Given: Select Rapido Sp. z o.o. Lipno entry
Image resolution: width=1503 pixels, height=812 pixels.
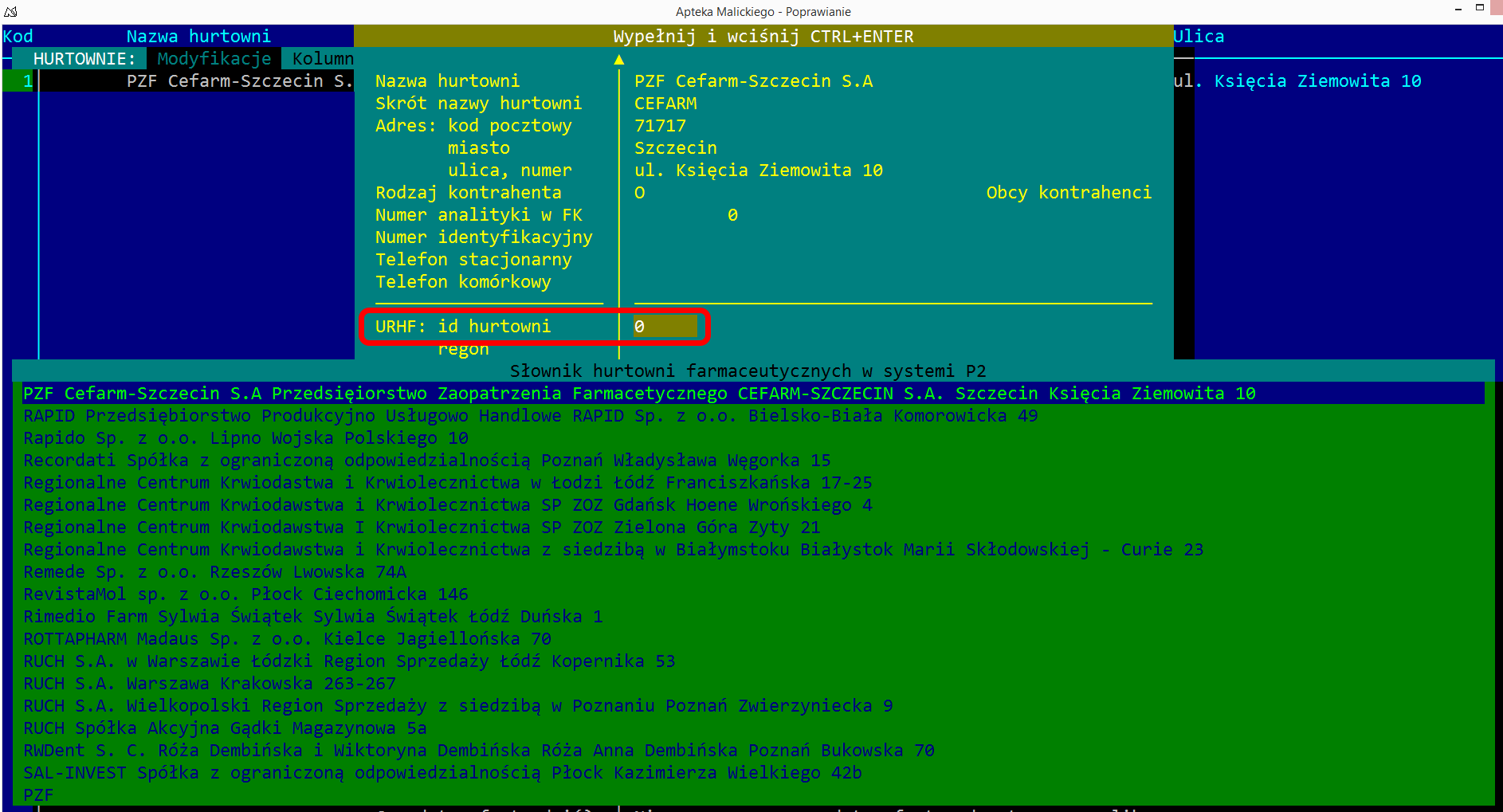Looking at the screenshot, I should click(x=245, y=438).
